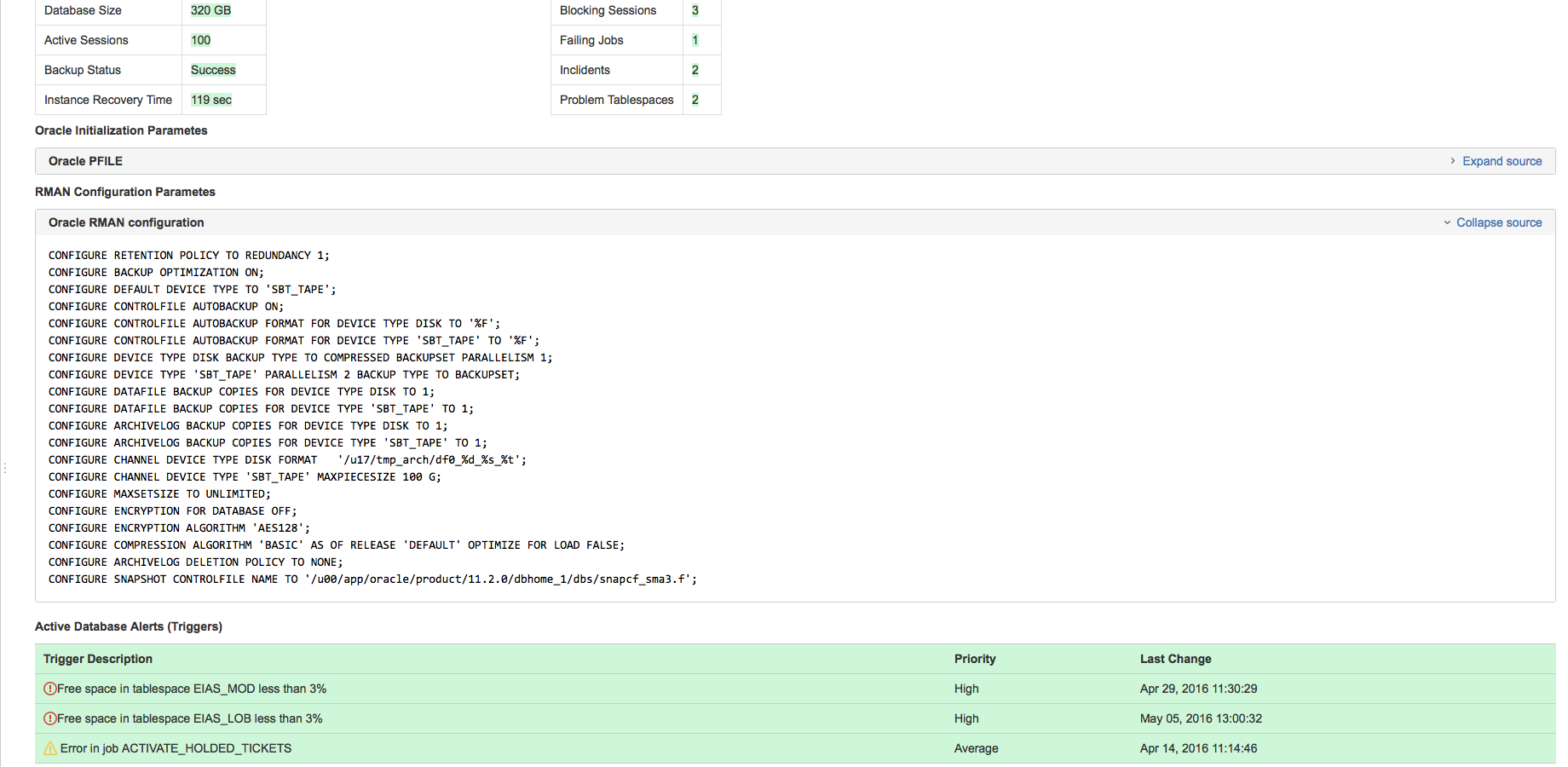Select the Active Sessions value 100
The width and height of the screenshot is (1568, 767).
click(x=200, y=40)
